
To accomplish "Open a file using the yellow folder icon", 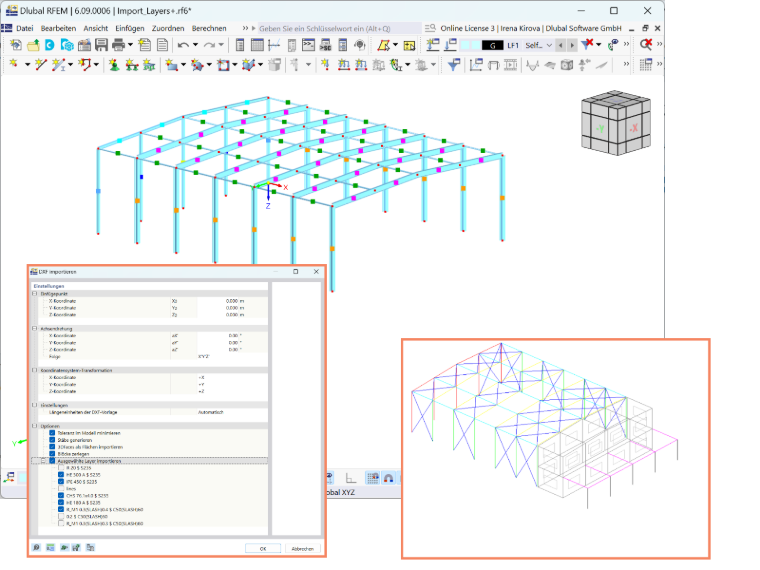I will coord(33,45).
